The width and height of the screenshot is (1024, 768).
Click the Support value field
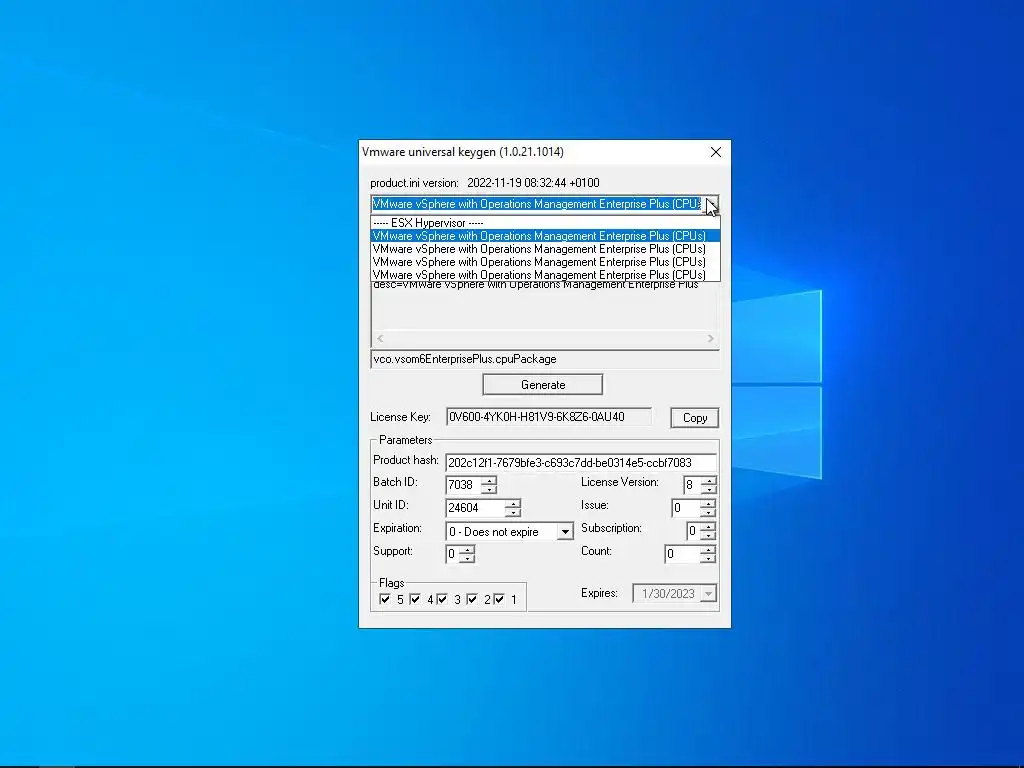coord(453,554)
